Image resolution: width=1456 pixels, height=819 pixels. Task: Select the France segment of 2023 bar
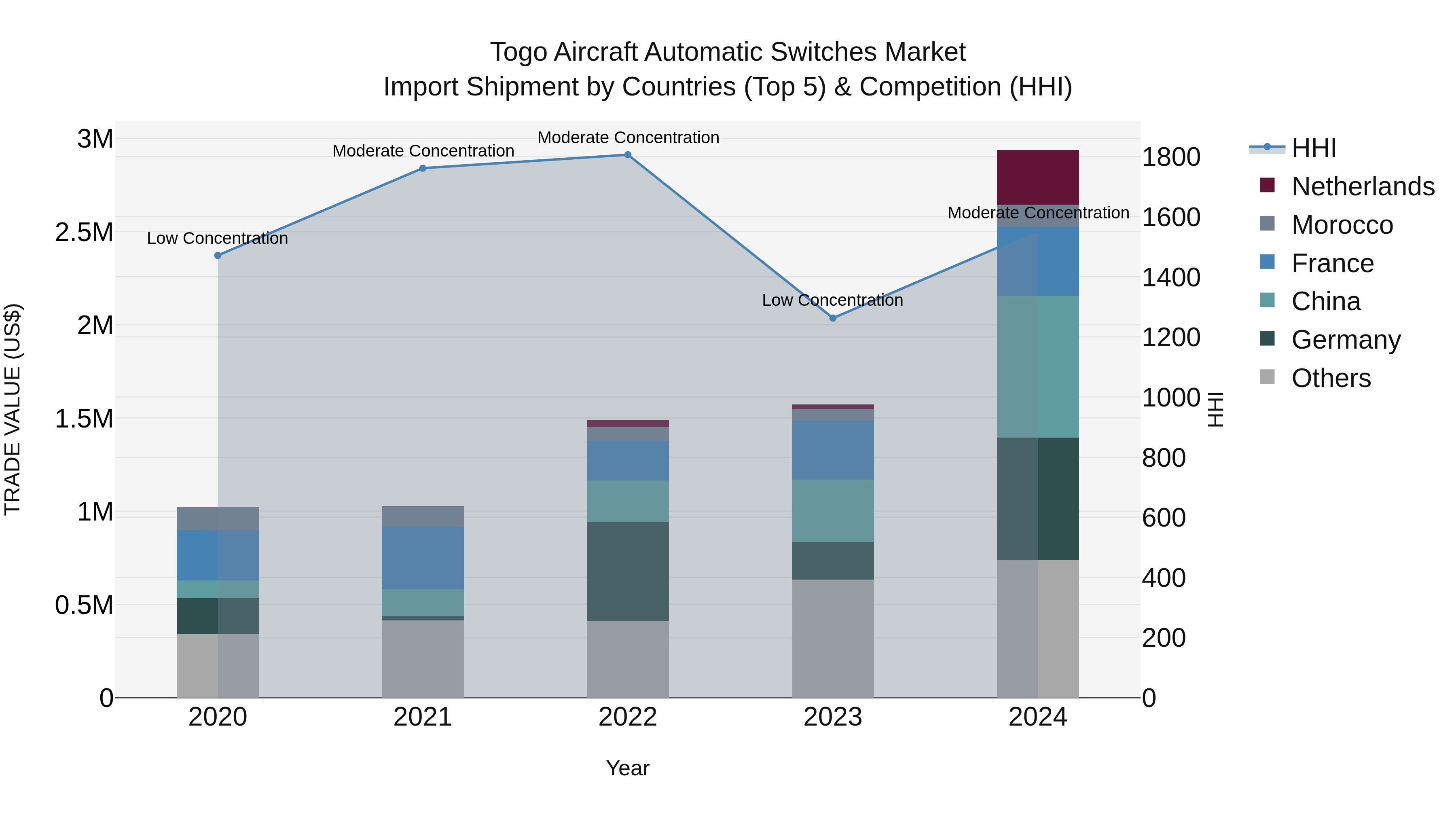833,450
